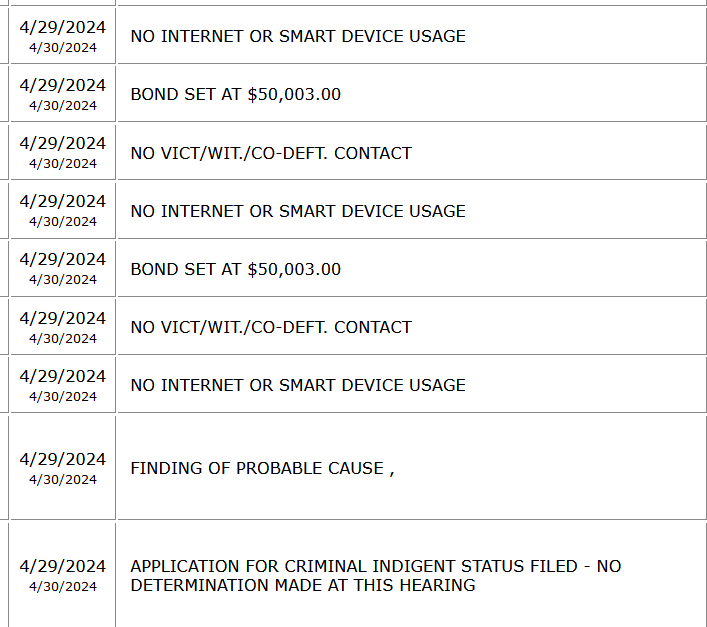
Task: Click 4/29/2024 date beside FINDING OF PROBABLE CAUSE
Action: coord(62,459)
